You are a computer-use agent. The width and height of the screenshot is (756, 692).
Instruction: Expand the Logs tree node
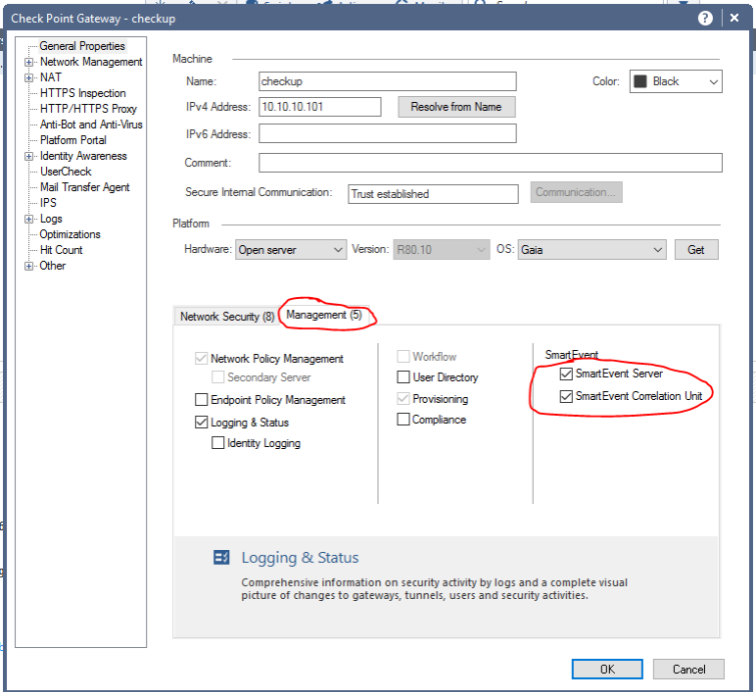point(29,219)
